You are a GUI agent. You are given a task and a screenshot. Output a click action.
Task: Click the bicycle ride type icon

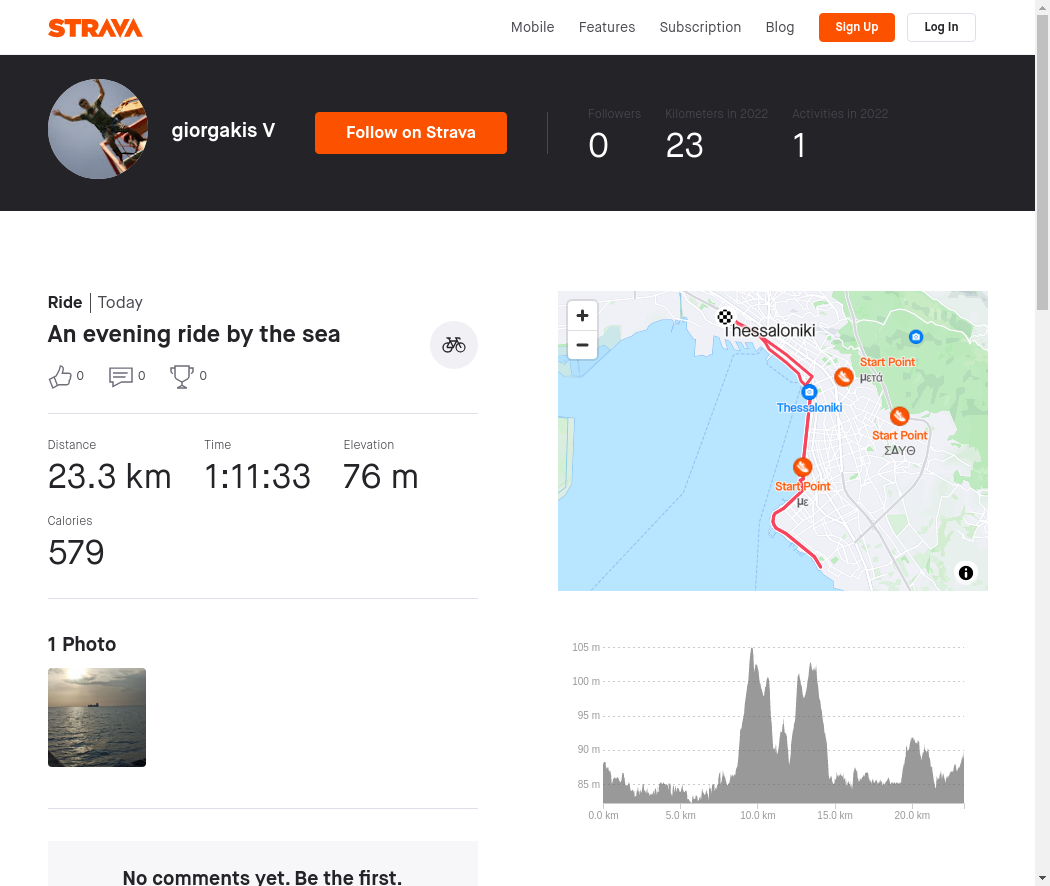click(x=454, y=345)
